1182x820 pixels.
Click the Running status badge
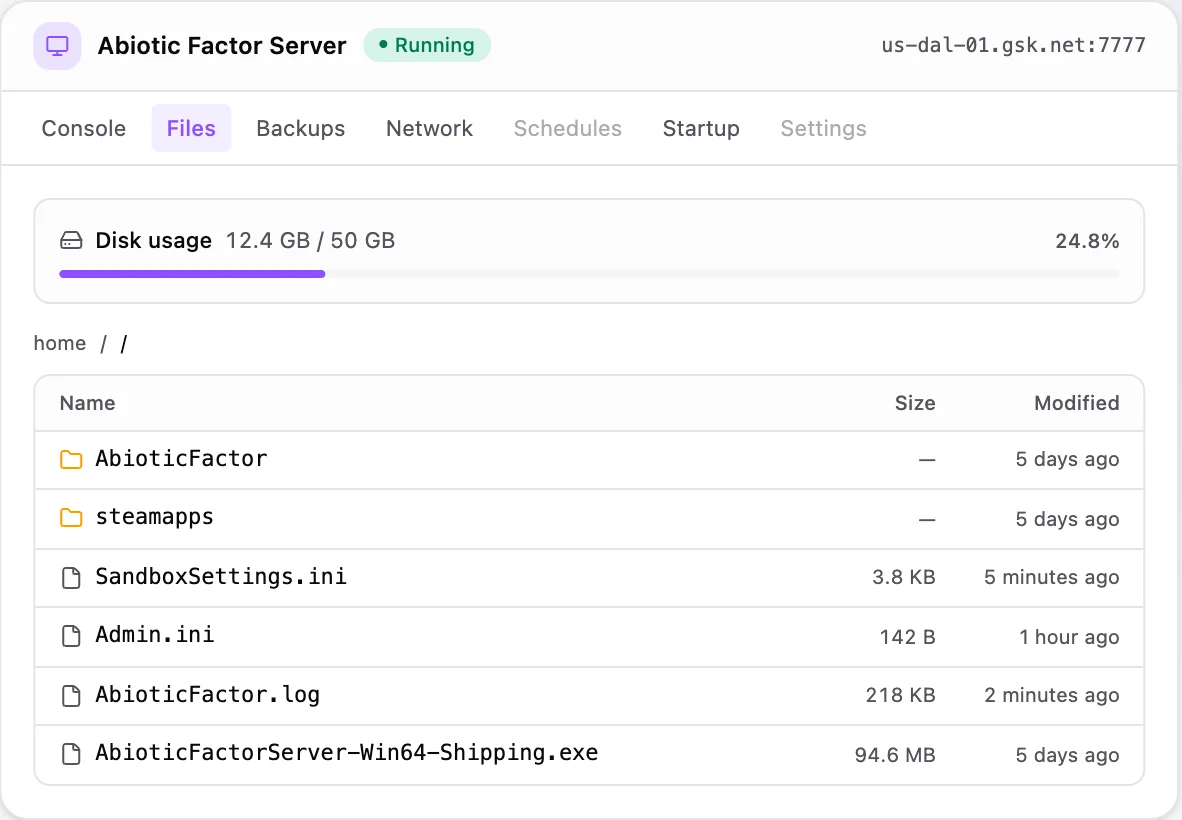(x=427, y=45)
